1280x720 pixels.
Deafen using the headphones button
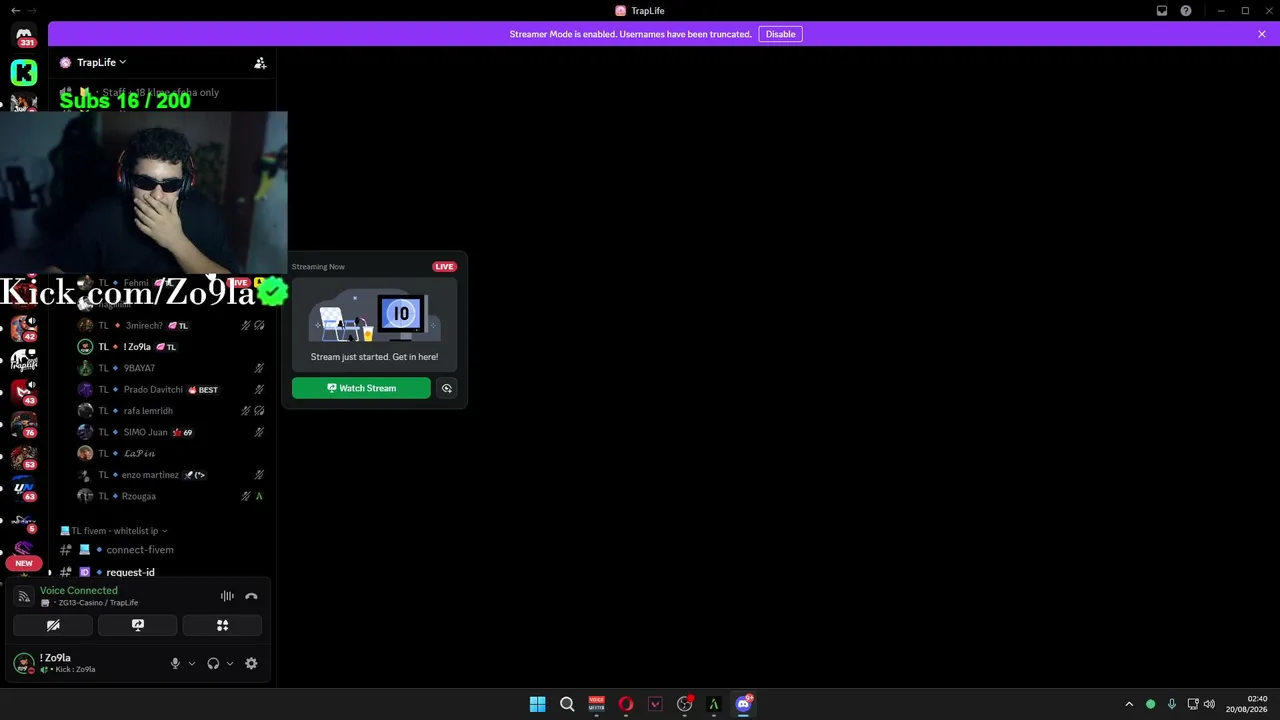[x=213, y=663]
